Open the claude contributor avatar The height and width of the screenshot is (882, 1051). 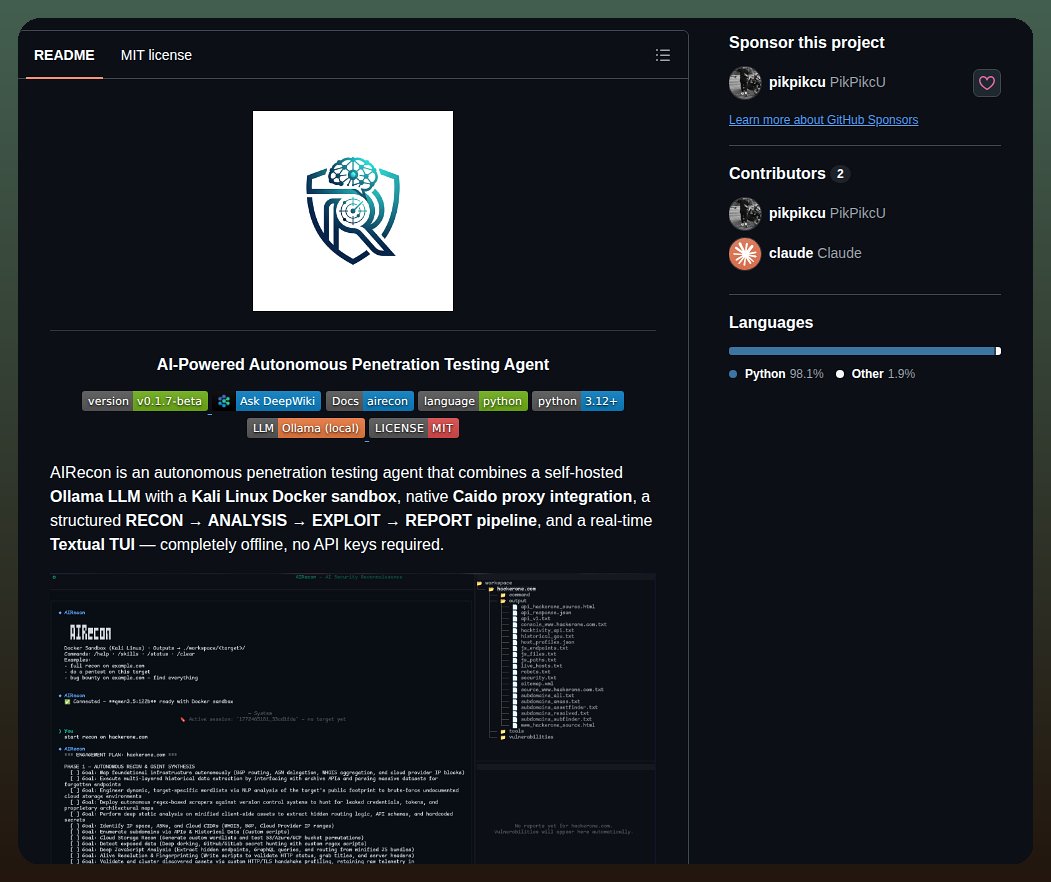(745, 253)
